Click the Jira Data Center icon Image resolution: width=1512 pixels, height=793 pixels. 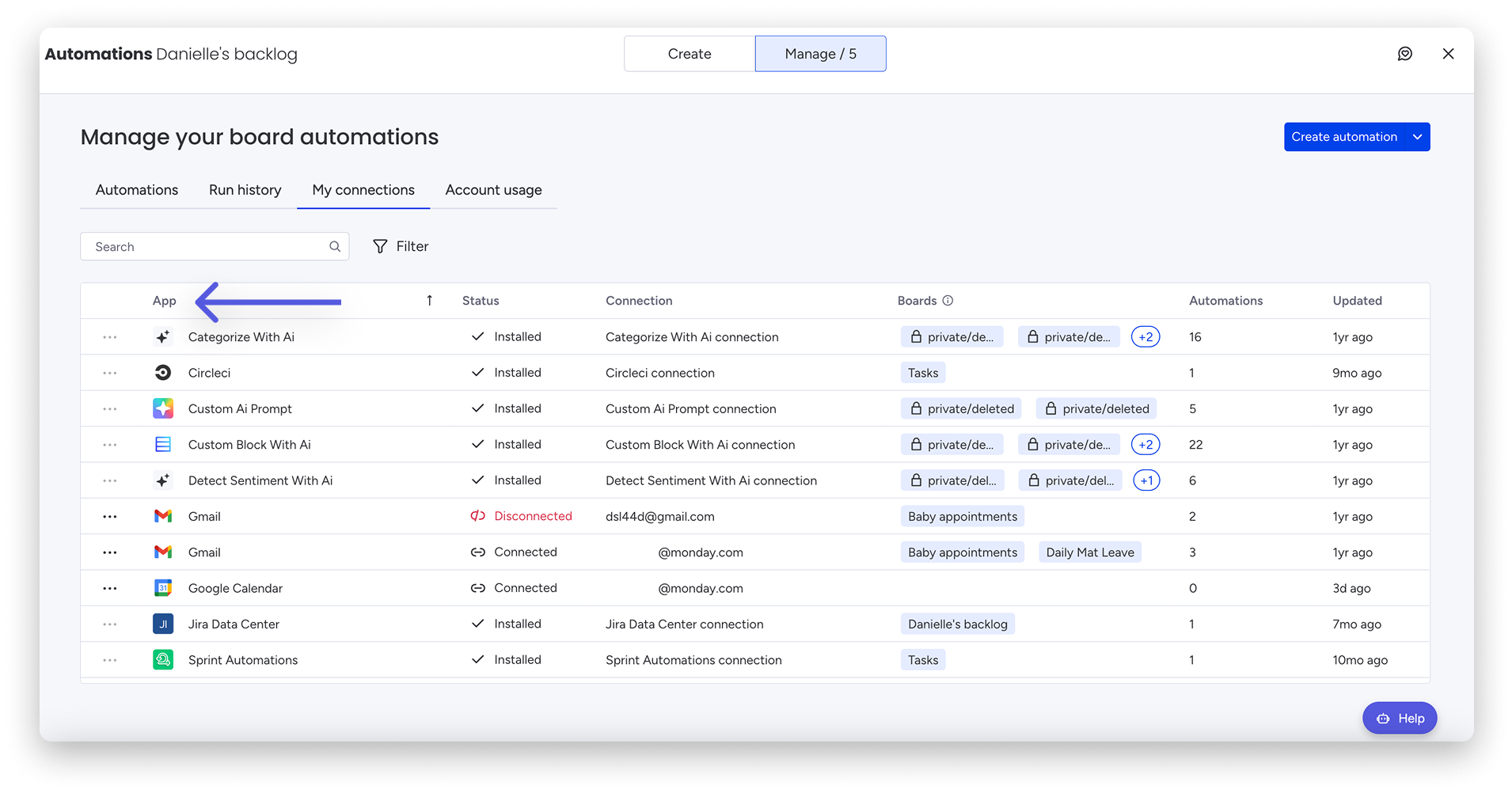(163, 624)
